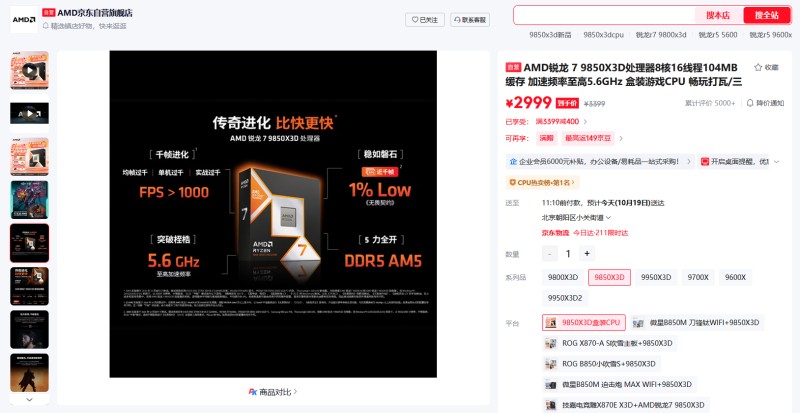This screenshot has height=413, width=800.
Task: Click the 累计评价 5000+ reviews text
Action: (x=710, y=103)
